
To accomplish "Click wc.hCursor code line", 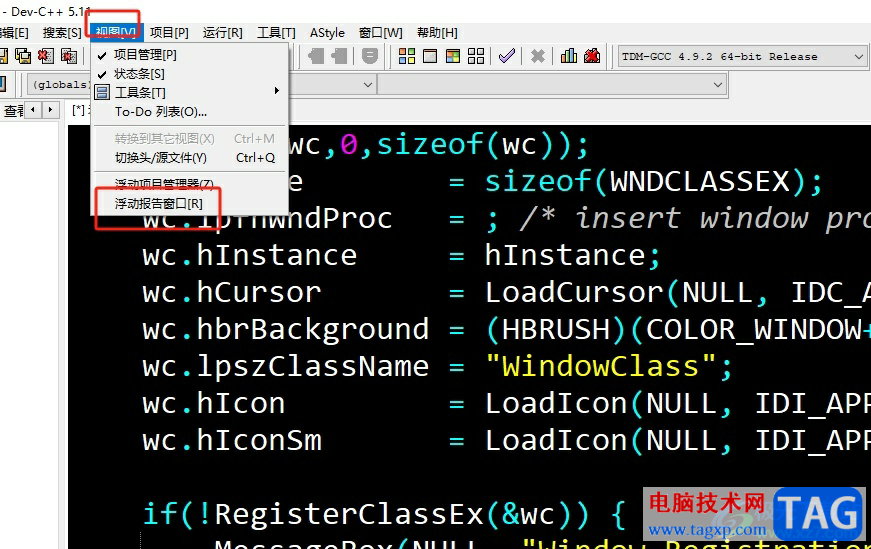I will click(x=232, y=293).
